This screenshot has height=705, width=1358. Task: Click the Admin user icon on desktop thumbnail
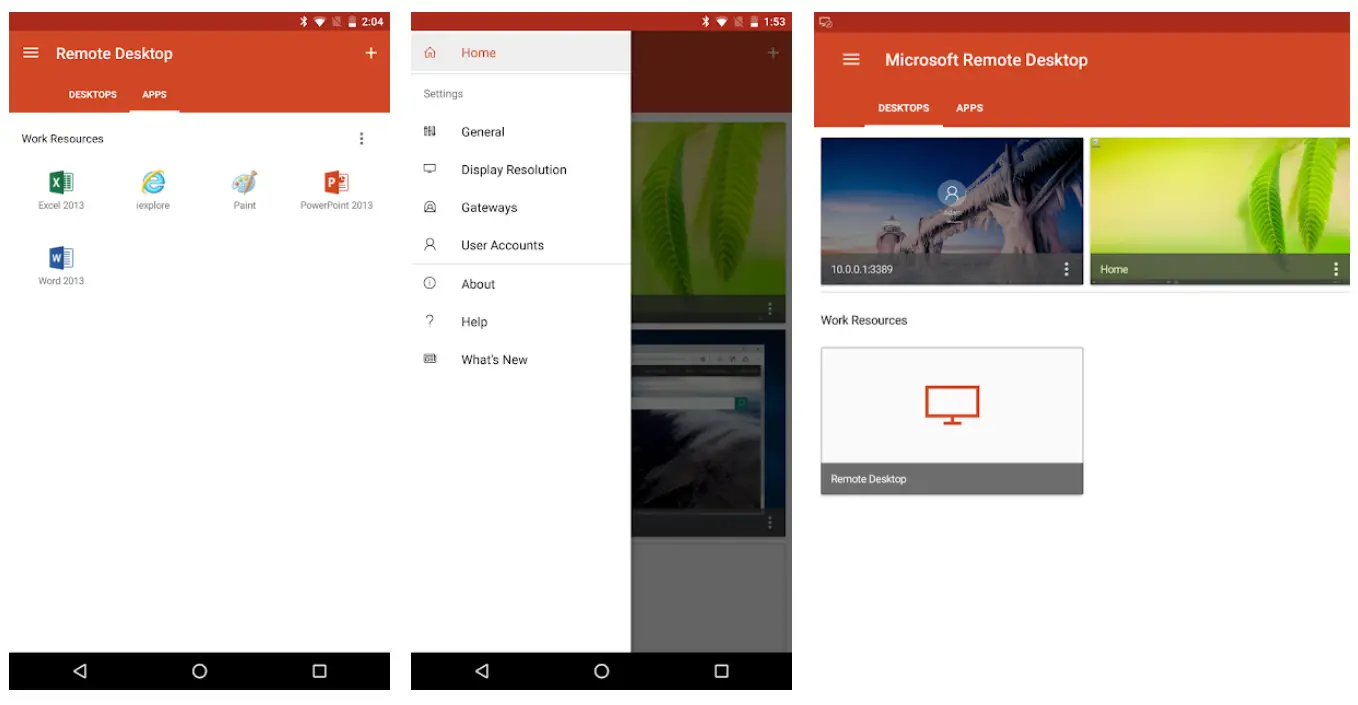click(952, 194)
